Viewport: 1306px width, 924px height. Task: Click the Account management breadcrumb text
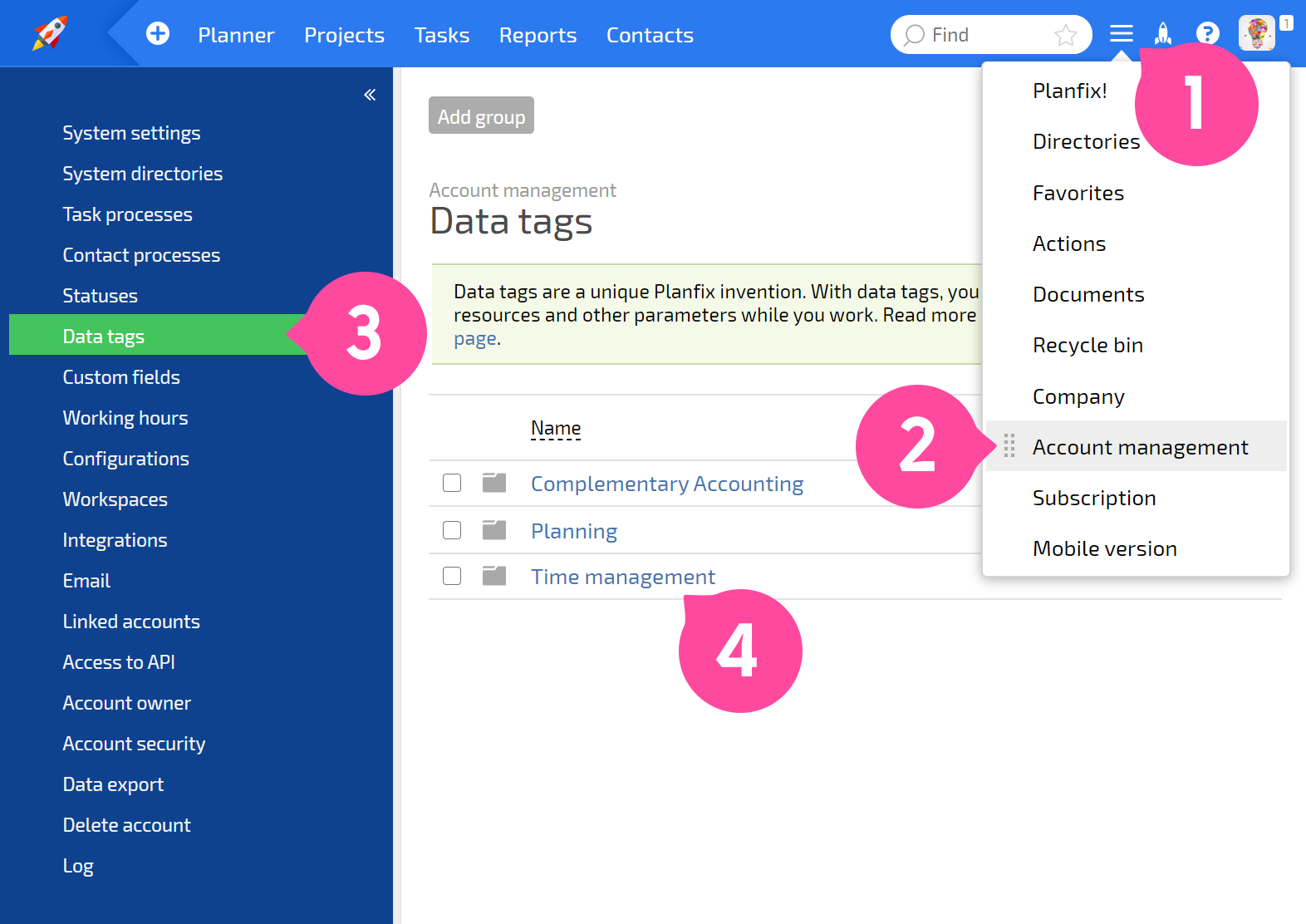point(523,190)
